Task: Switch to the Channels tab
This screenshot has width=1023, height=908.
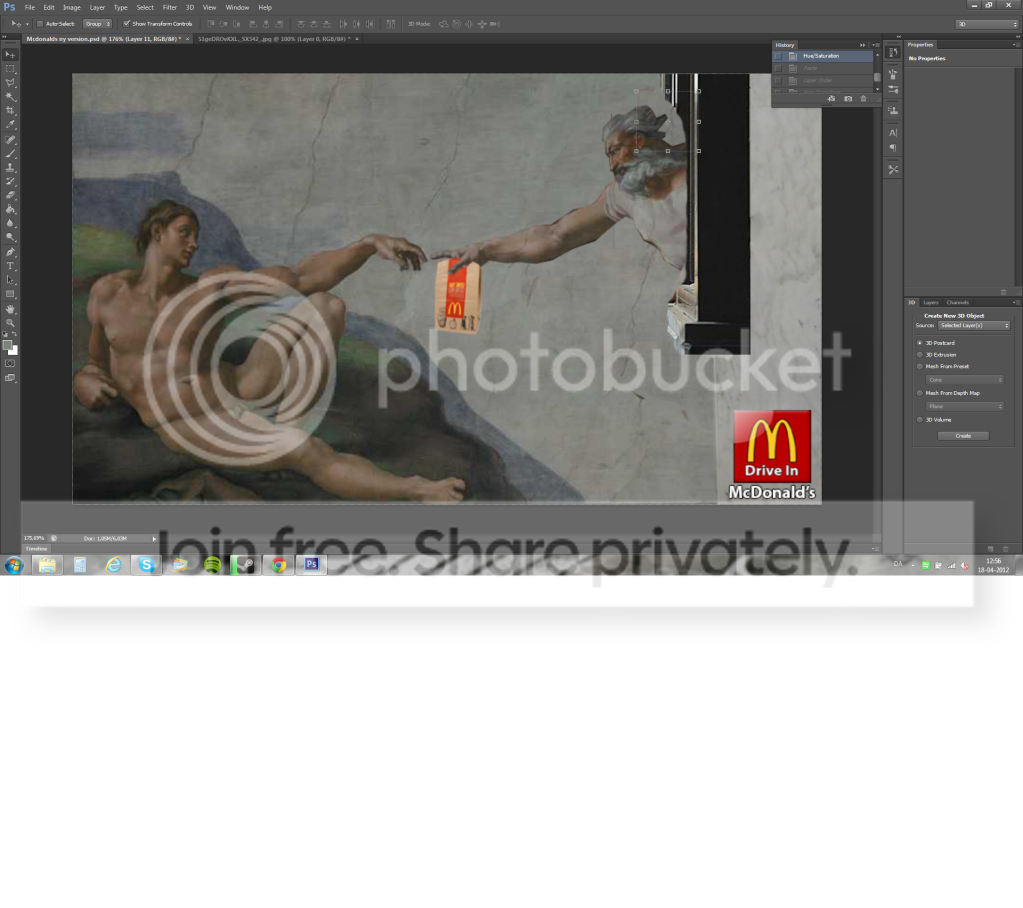Action: click(958, 303)
